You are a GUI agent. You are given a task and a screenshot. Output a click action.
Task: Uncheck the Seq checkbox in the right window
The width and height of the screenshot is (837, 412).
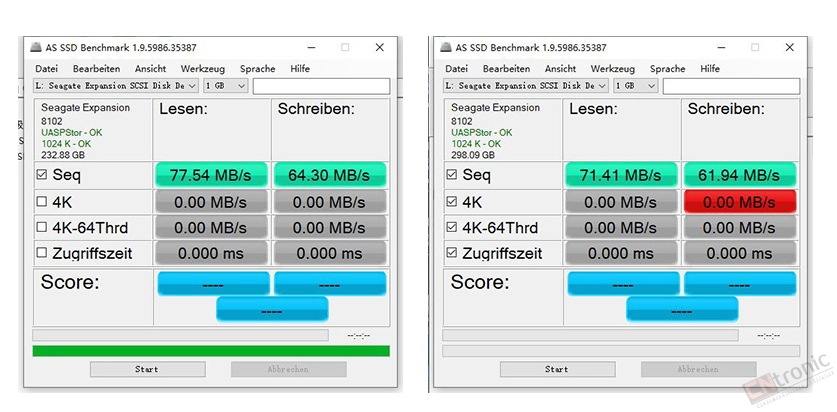452,175
